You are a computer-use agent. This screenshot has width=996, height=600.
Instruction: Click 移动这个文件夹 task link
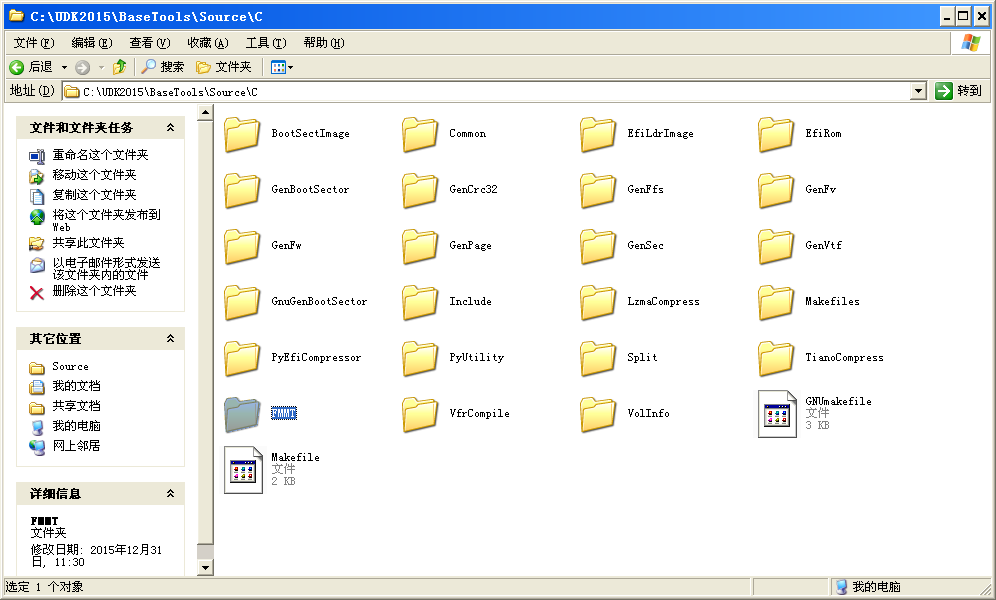94,175
